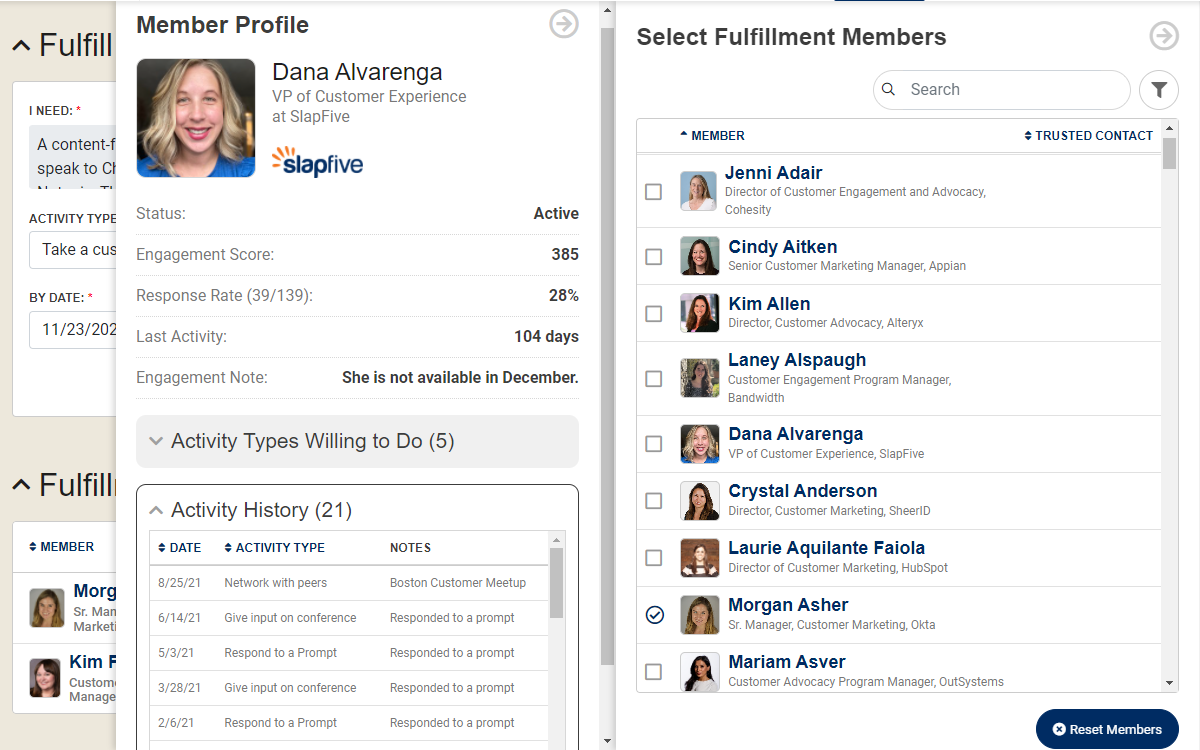Click the Select Fulfillment Members arrow icon
Screen dimensions: 1200x750
point(1163,37)
